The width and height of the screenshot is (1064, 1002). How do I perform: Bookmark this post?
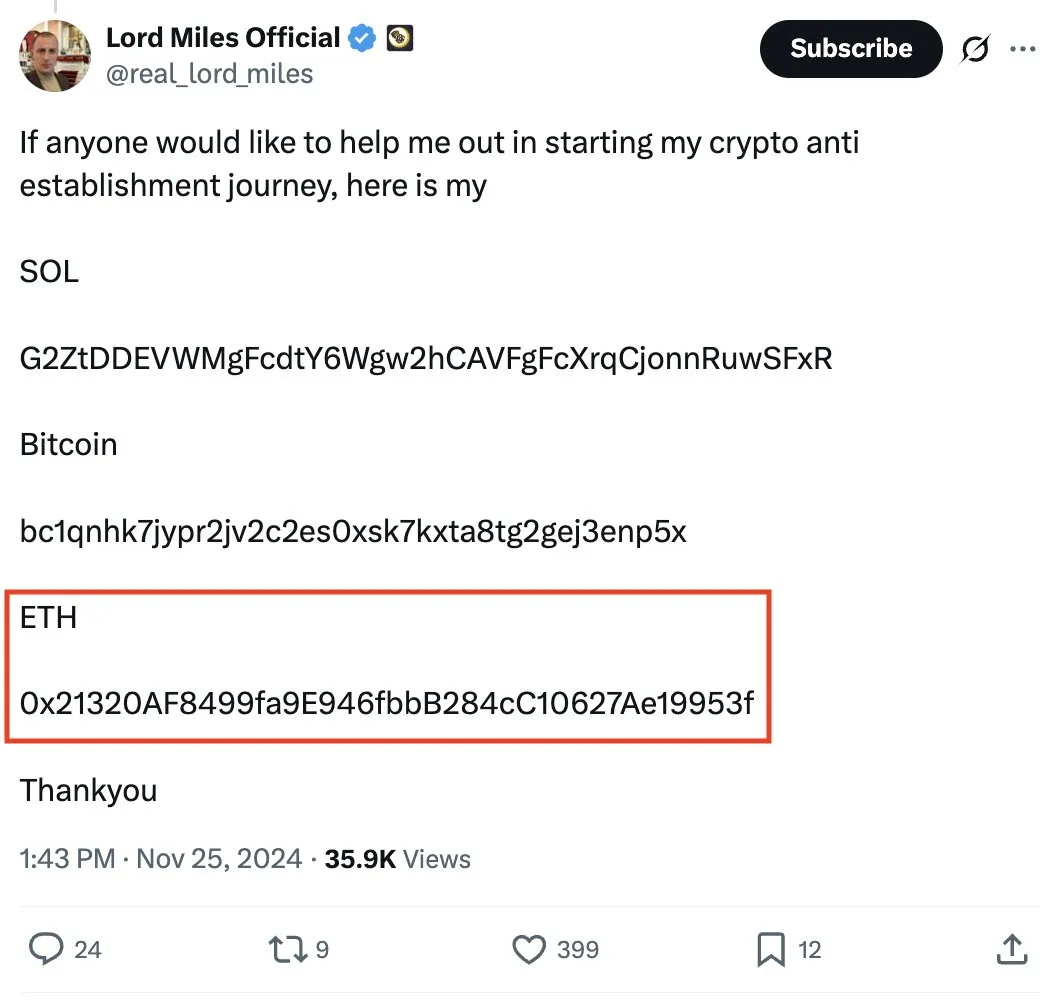tap(771, 948)
